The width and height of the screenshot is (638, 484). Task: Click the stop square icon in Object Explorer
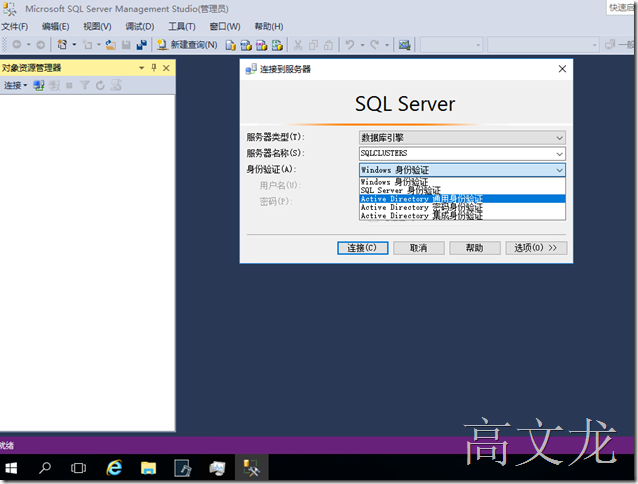point(70,85)
